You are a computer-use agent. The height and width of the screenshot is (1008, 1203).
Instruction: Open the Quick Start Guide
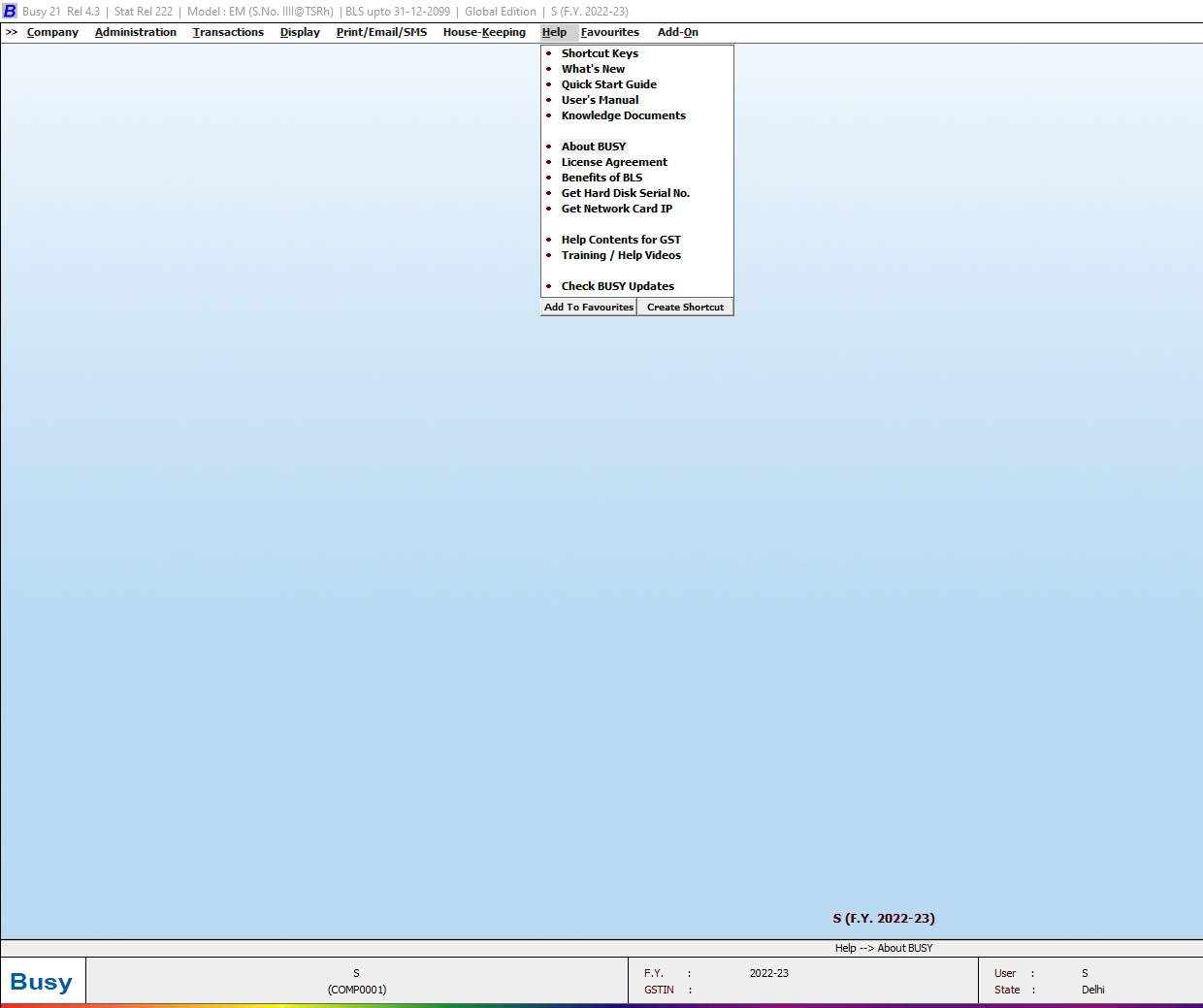click(x=608, y=84)
